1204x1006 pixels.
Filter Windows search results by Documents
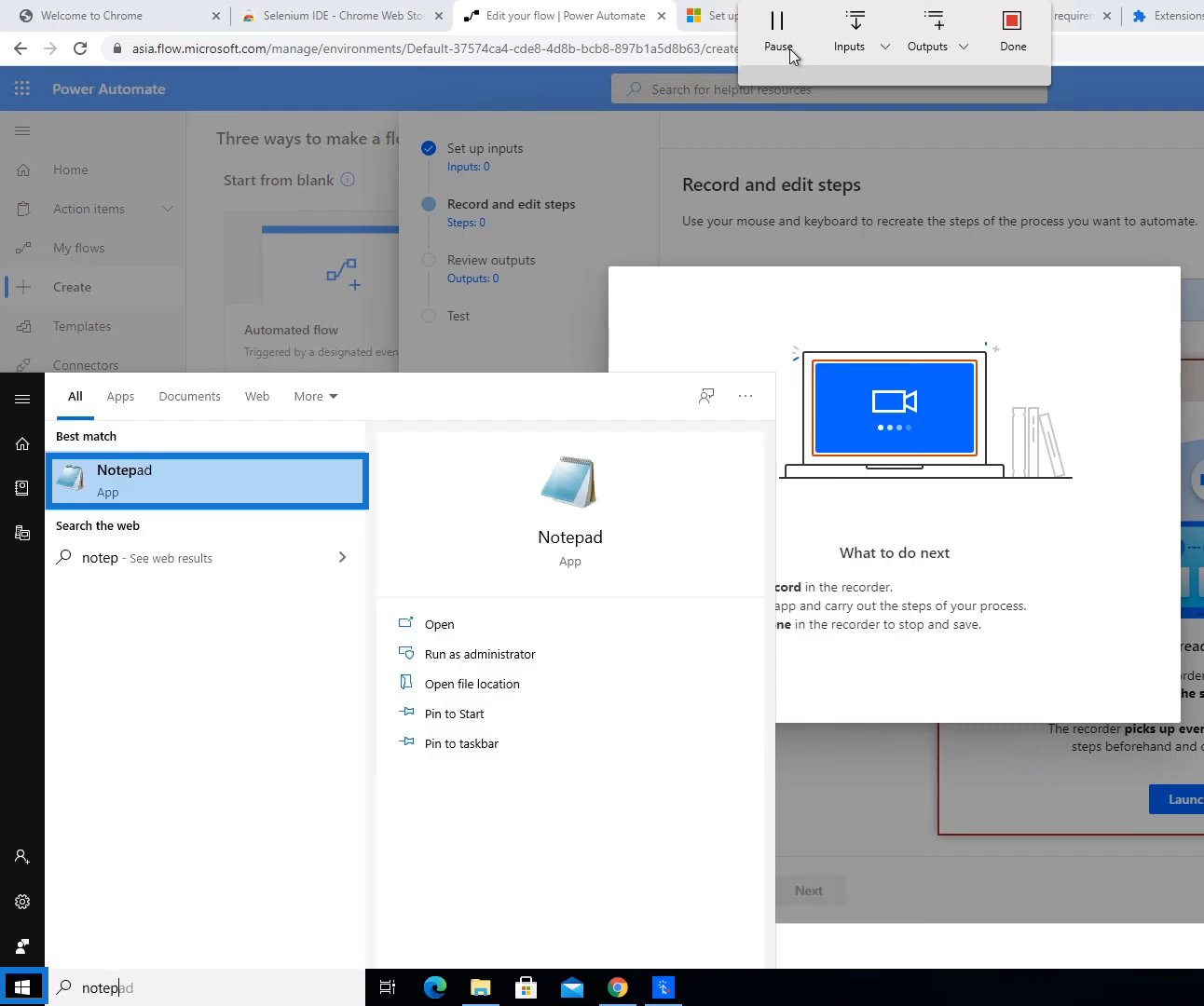pos(189,396)
